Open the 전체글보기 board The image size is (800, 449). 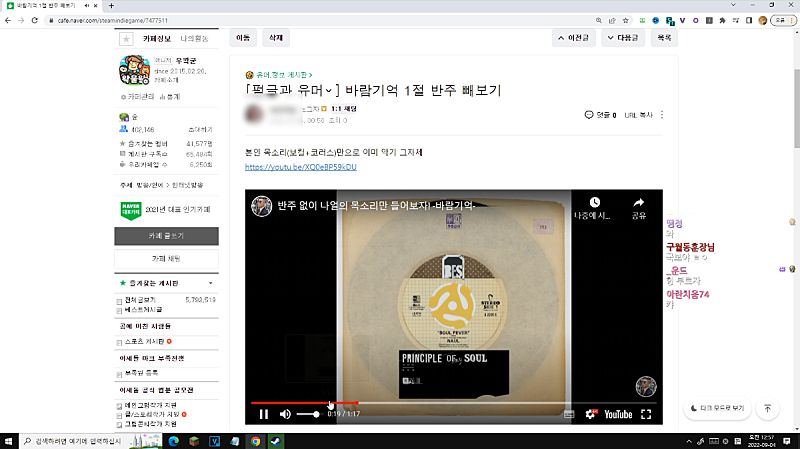pyautogui.click(x=140, y=300)
